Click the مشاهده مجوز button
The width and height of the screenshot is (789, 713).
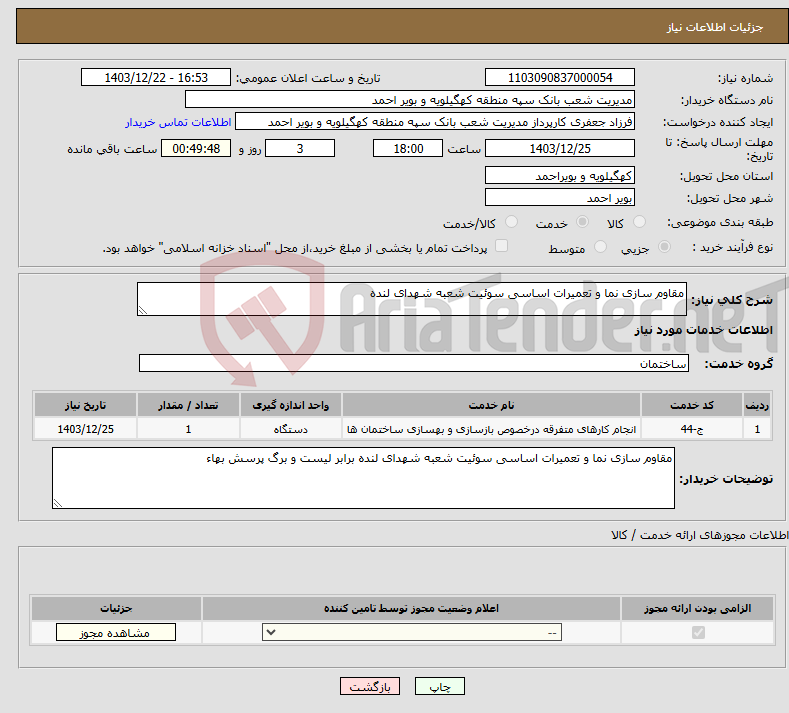pyautogui.click(x=116, y=632)
